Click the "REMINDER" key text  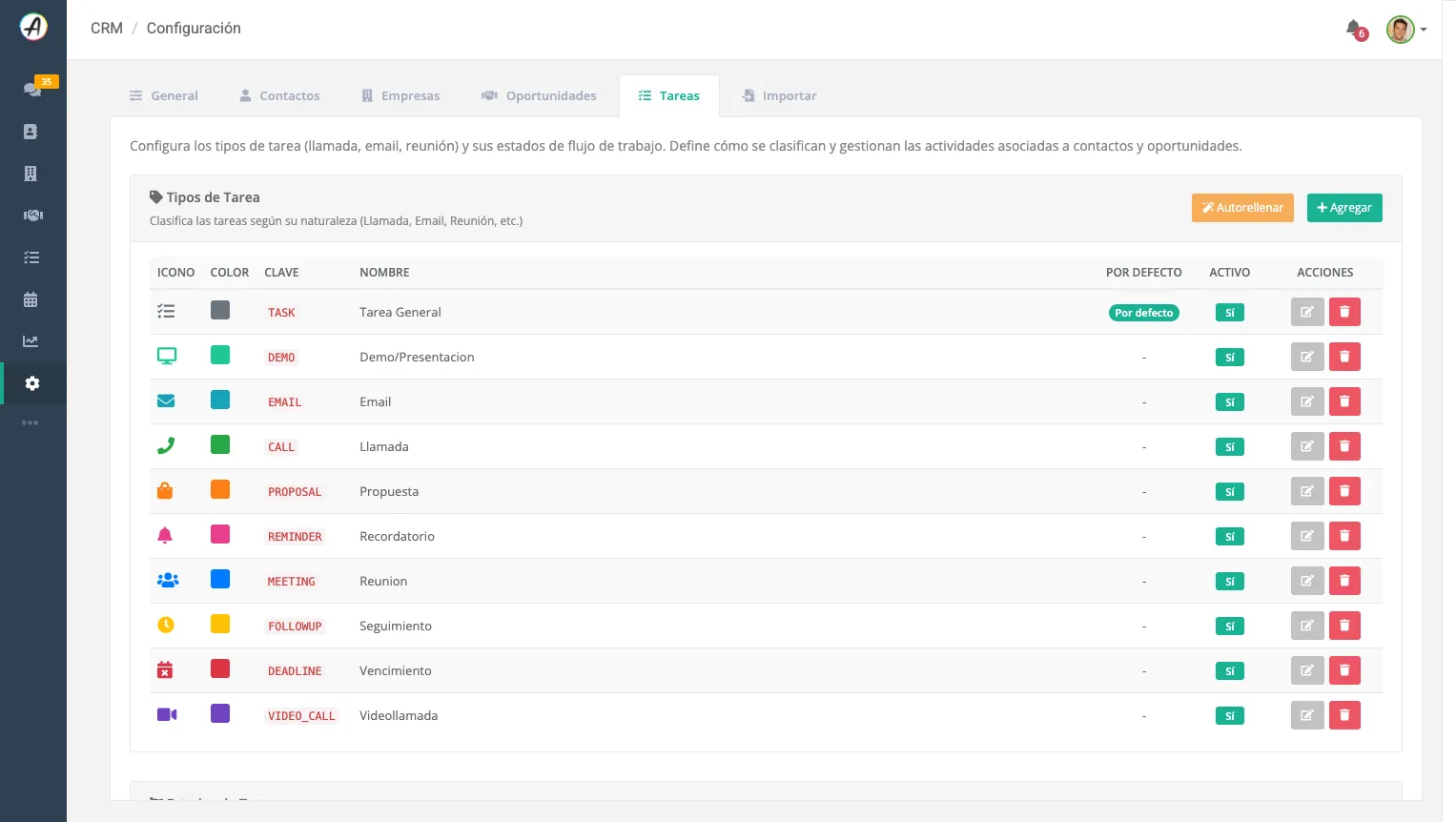click(295, 537)
